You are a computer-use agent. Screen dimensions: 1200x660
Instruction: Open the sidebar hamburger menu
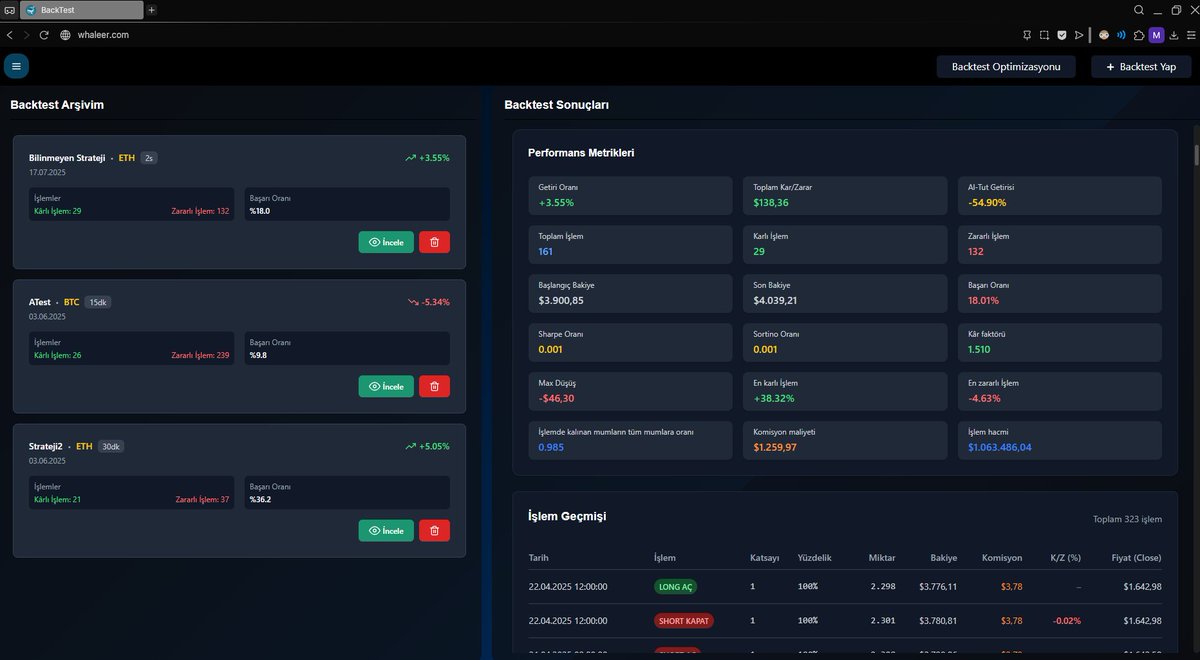(16, 65)
